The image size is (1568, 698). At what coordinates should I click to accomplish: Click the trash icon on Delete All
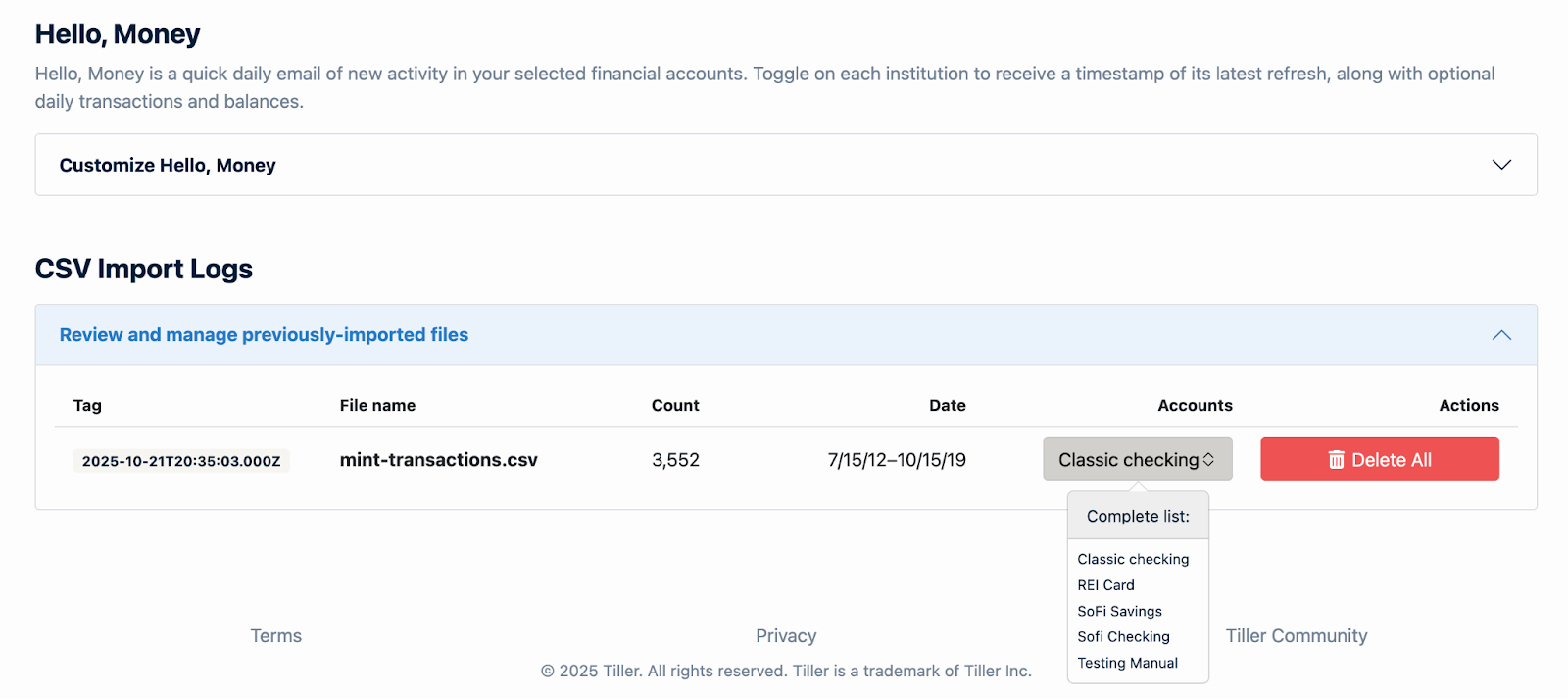point(1336,460)
